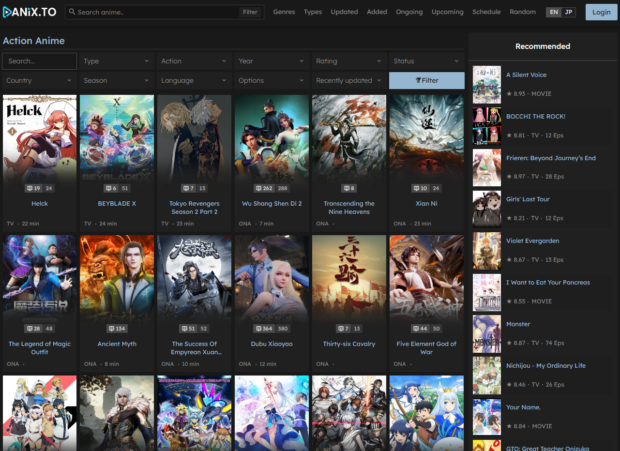Open the Status filter dropdown

pyautogui.click(x=426, y=61)
